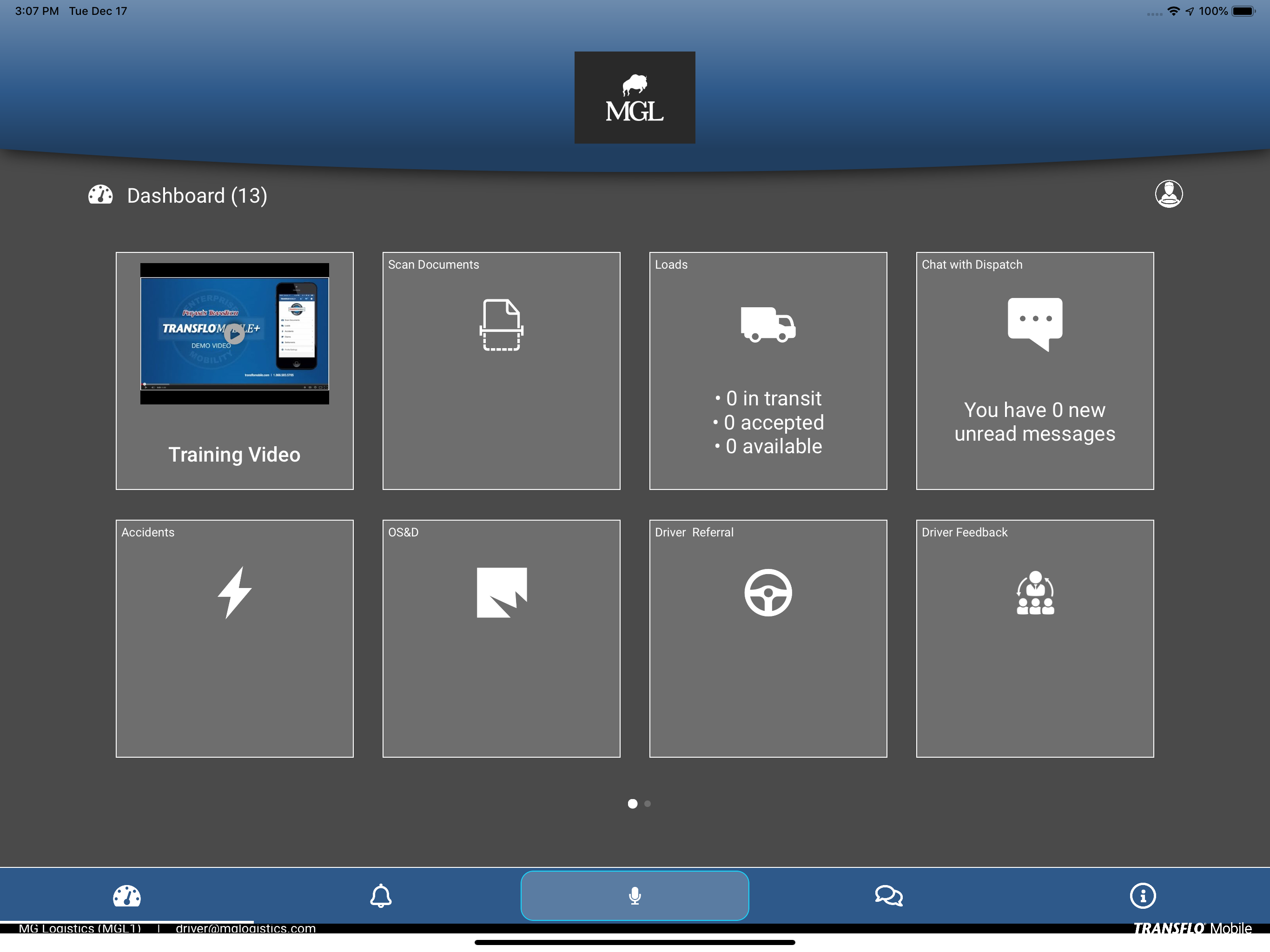Click the 'Driver Referral' tile title
The width and height of the screenshot is (1270, 952).
coord(694,532)
